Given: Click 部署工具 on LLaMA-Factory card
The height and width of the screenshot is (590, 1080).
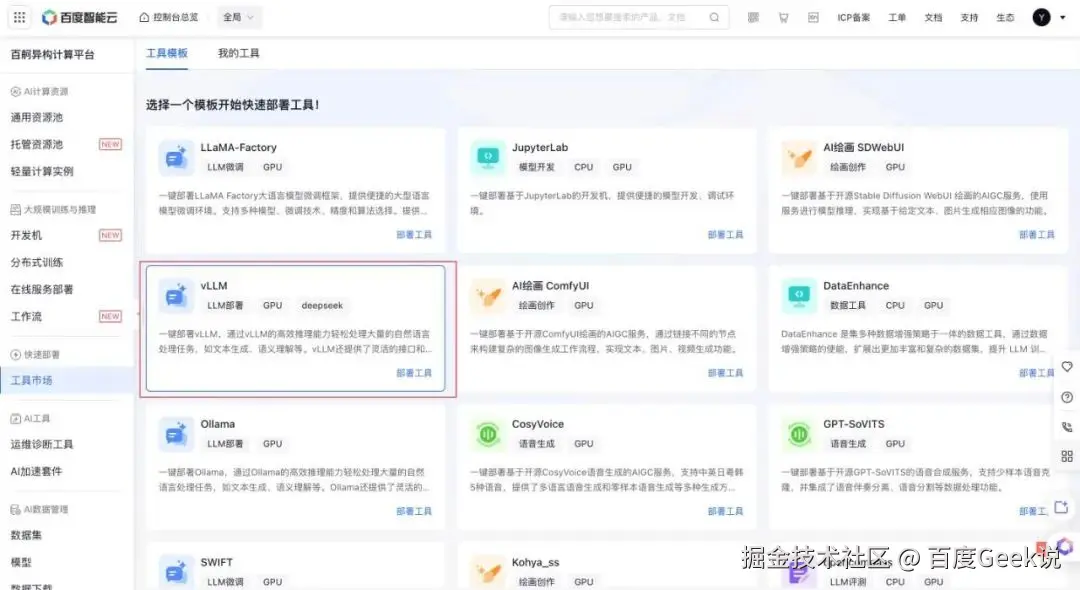Looking at the screenshot, I should click(414, 235).
